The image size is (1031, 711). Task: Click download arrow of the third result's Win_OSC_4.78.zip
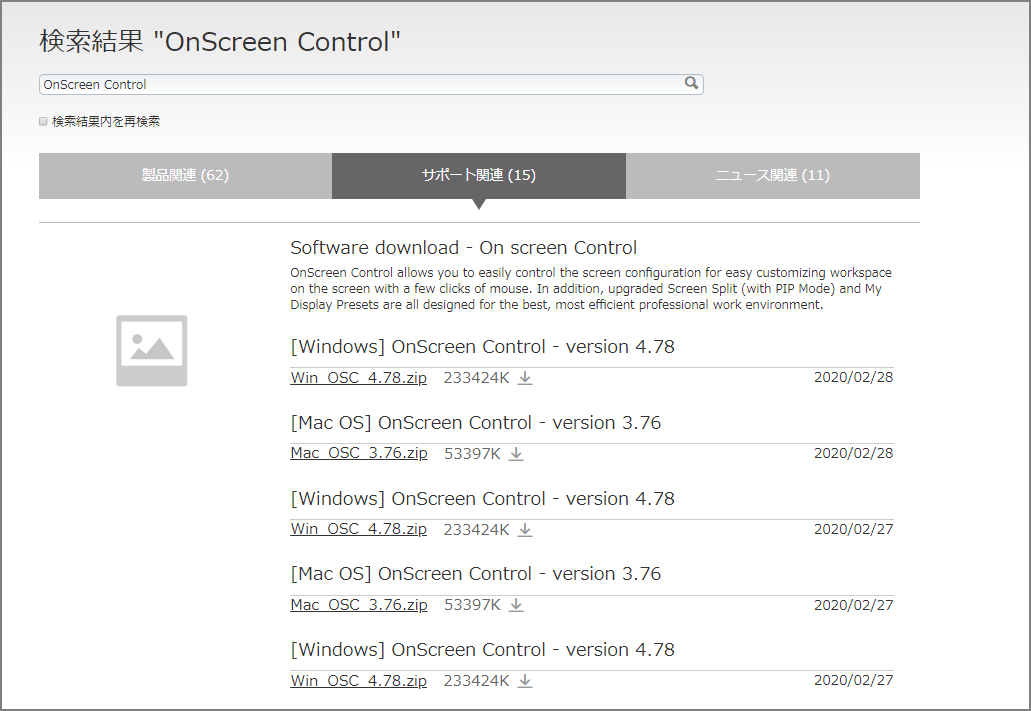525,530
